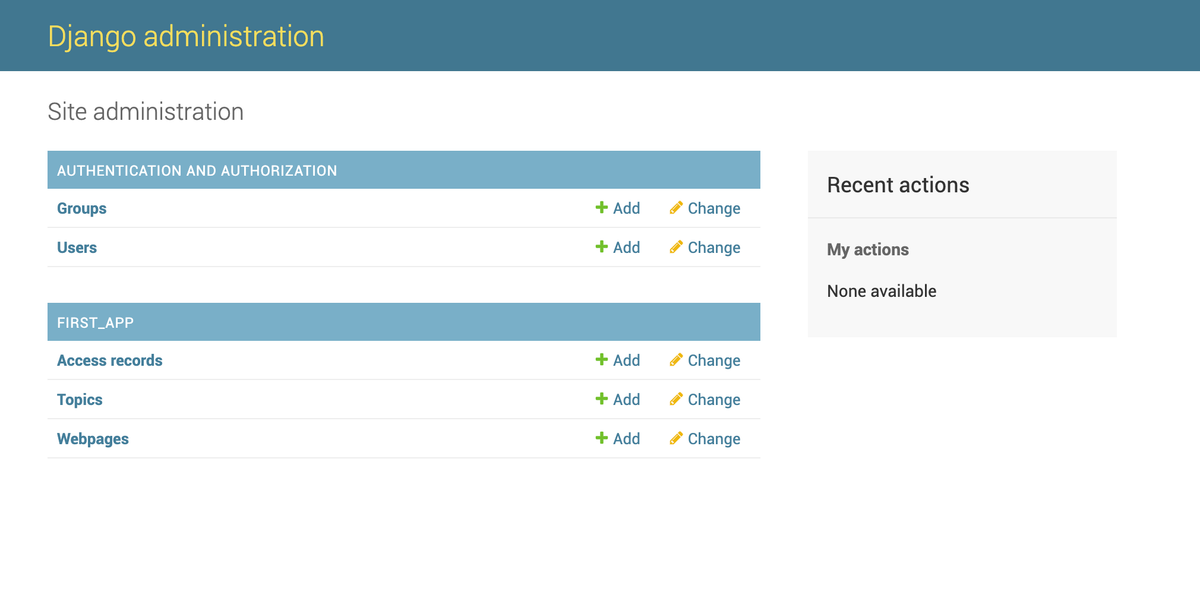Open the Authentication and Authorization section header
The width and height of the screenshot is (1200, 589).
197,170
